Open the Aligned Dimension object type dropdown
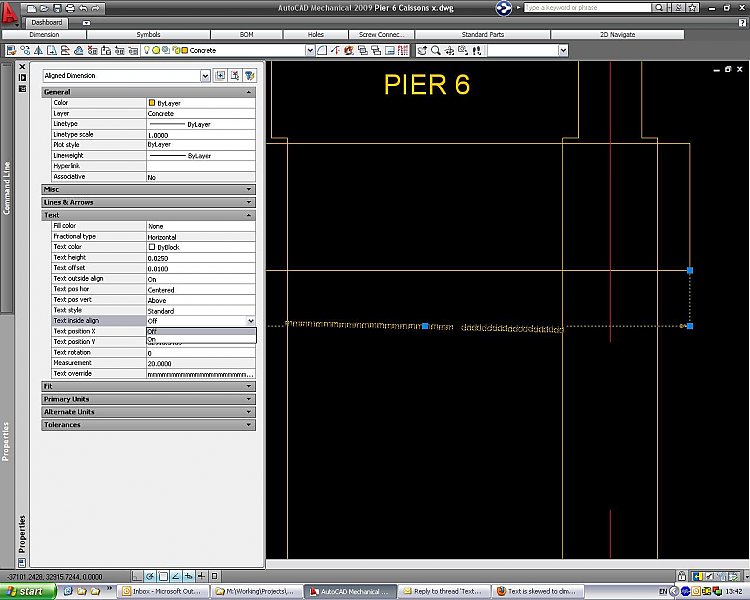The height and width of the screenshot is (600, 750). pos(205,75)
